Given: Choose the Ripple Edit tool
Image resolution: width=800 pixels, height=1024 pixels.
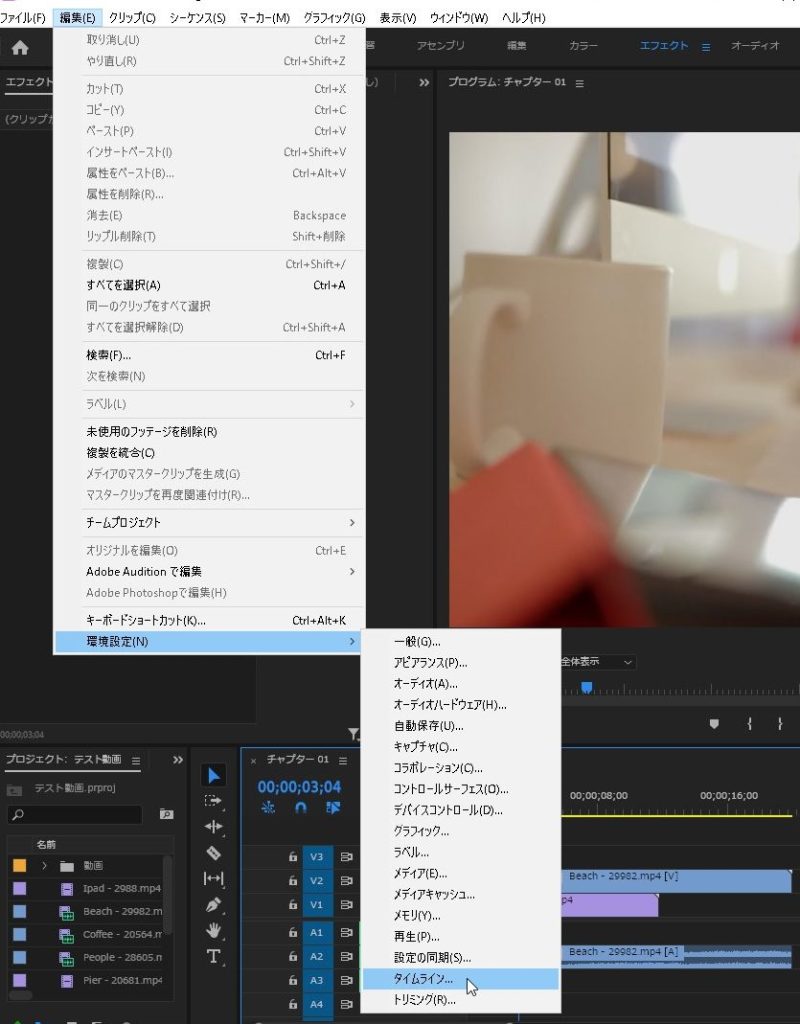Looking at the screenshot, I should 214,827.
